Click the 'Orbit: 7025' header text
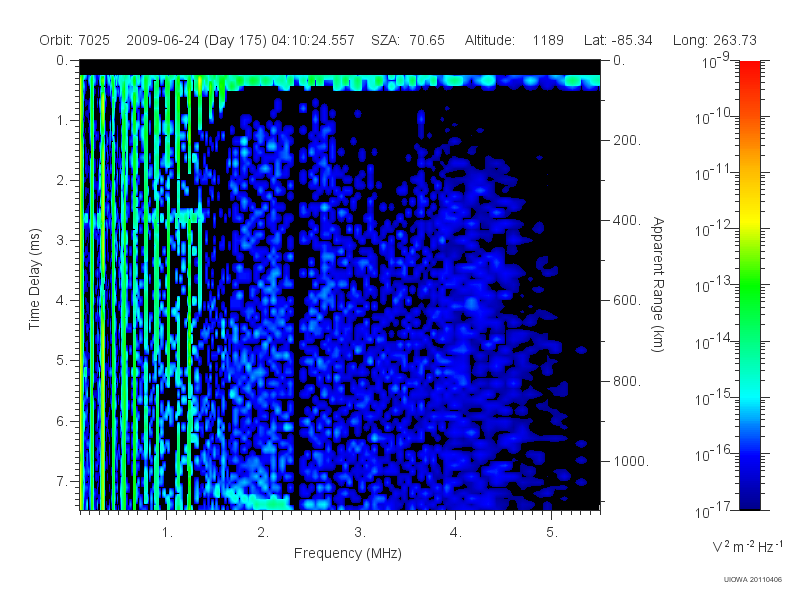 click(x=74, y=40)
